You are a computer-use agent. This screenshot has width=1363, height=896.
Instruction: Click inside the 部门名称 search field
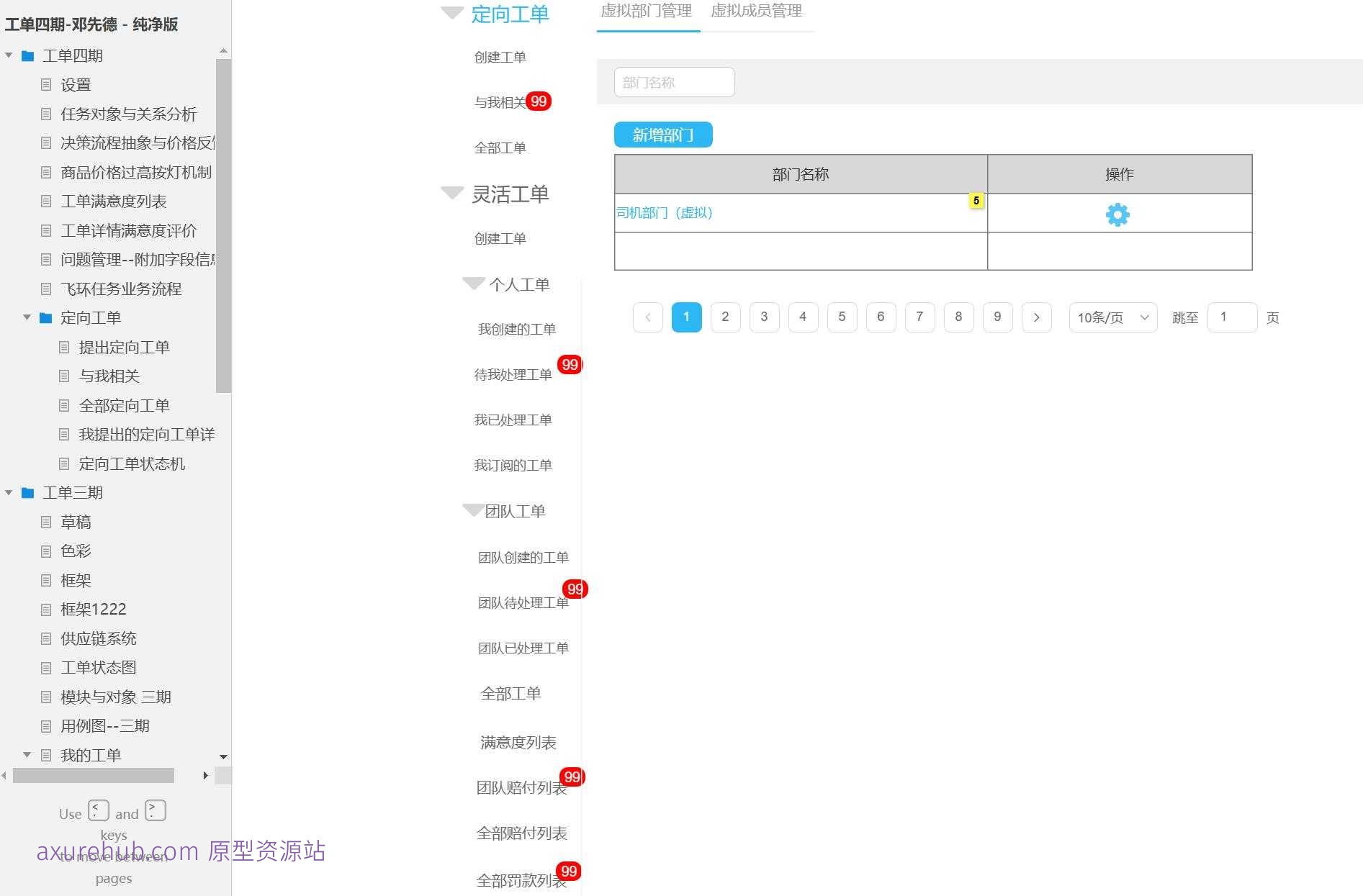coord(673,81)
